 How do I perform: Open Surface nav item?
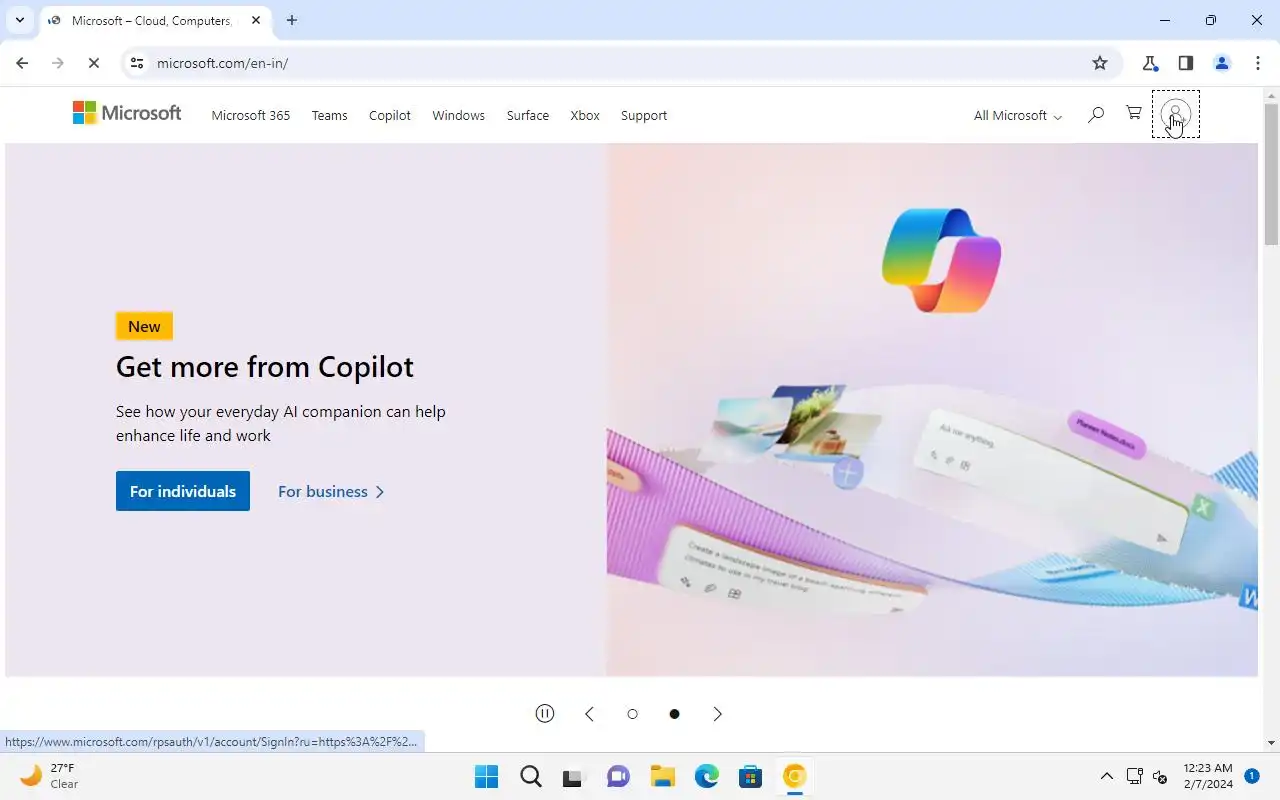pos(527,115)
